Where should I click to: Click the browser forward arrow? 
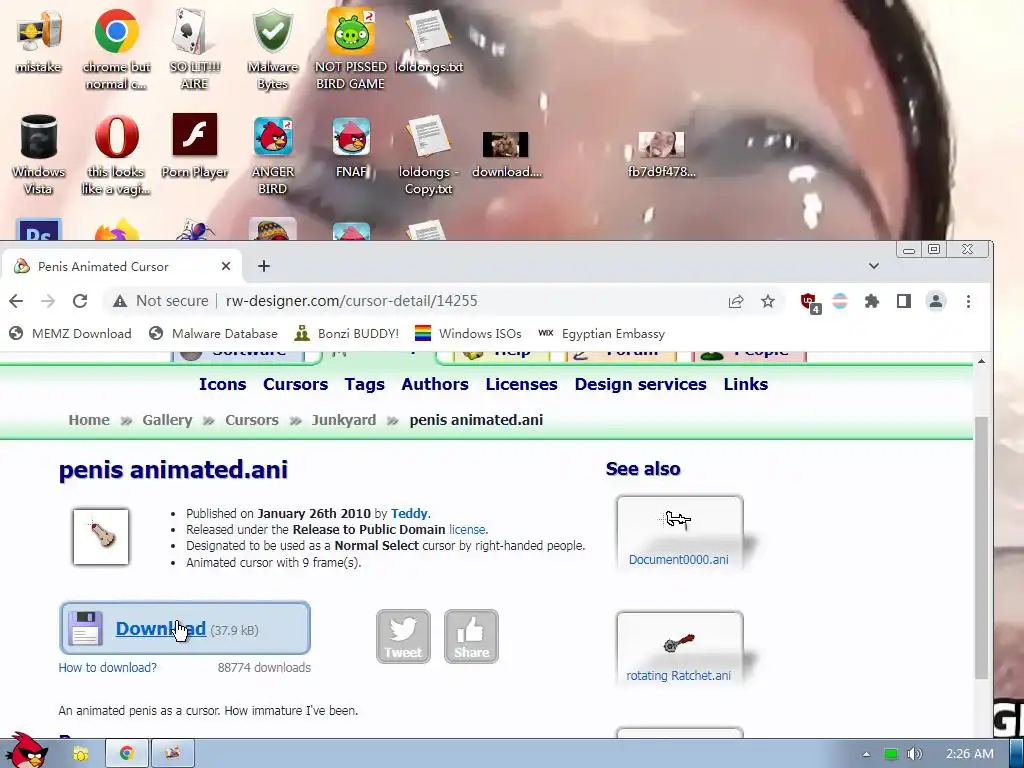click(48, 301)
